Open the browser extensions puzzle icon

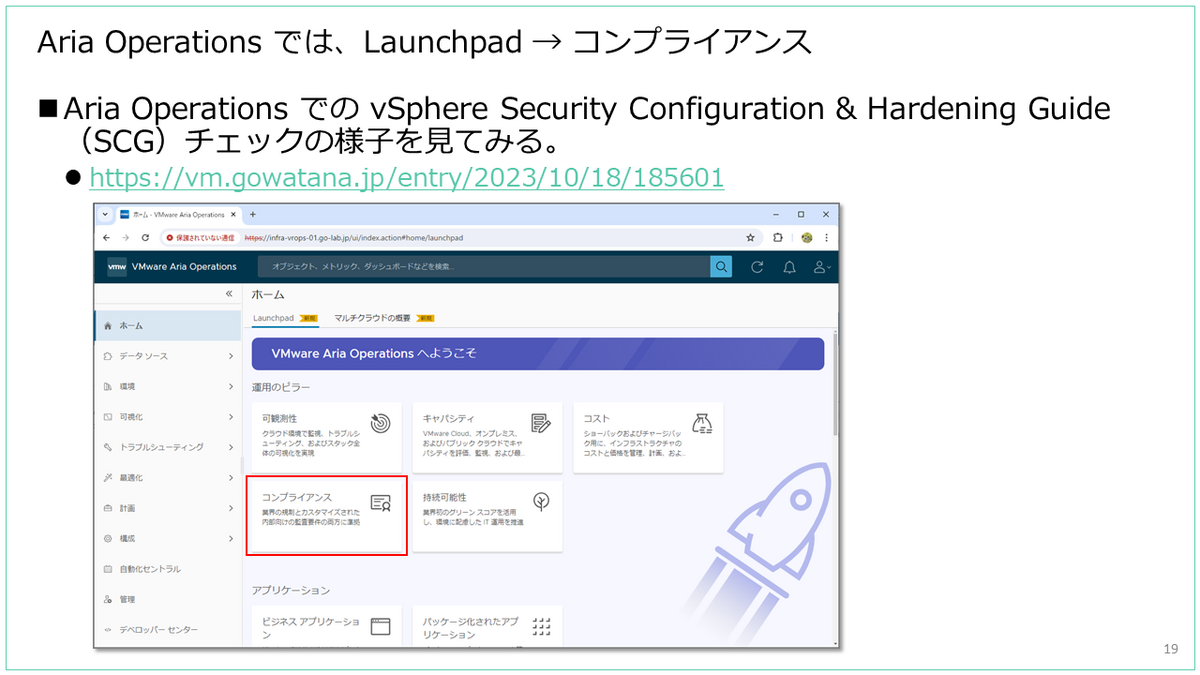point(778,238)
